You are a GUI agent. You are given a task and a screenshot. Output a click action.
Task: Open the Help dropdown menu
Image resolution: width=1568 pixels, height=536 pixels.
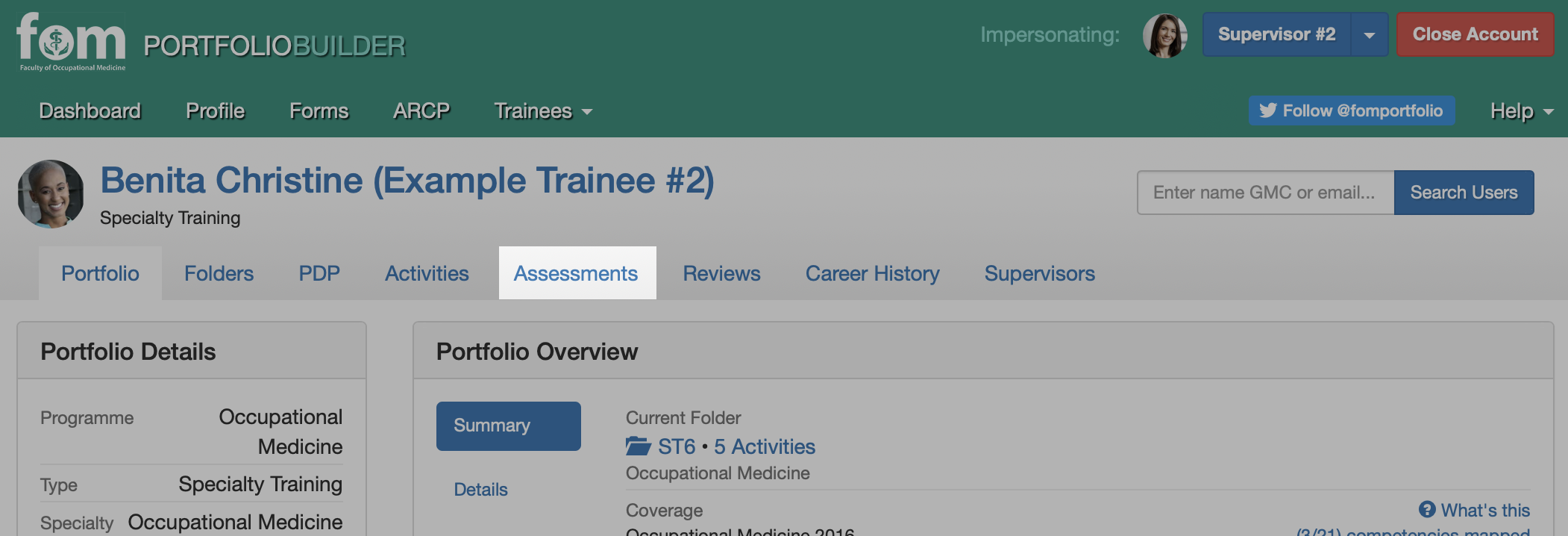coord(1522,111)
